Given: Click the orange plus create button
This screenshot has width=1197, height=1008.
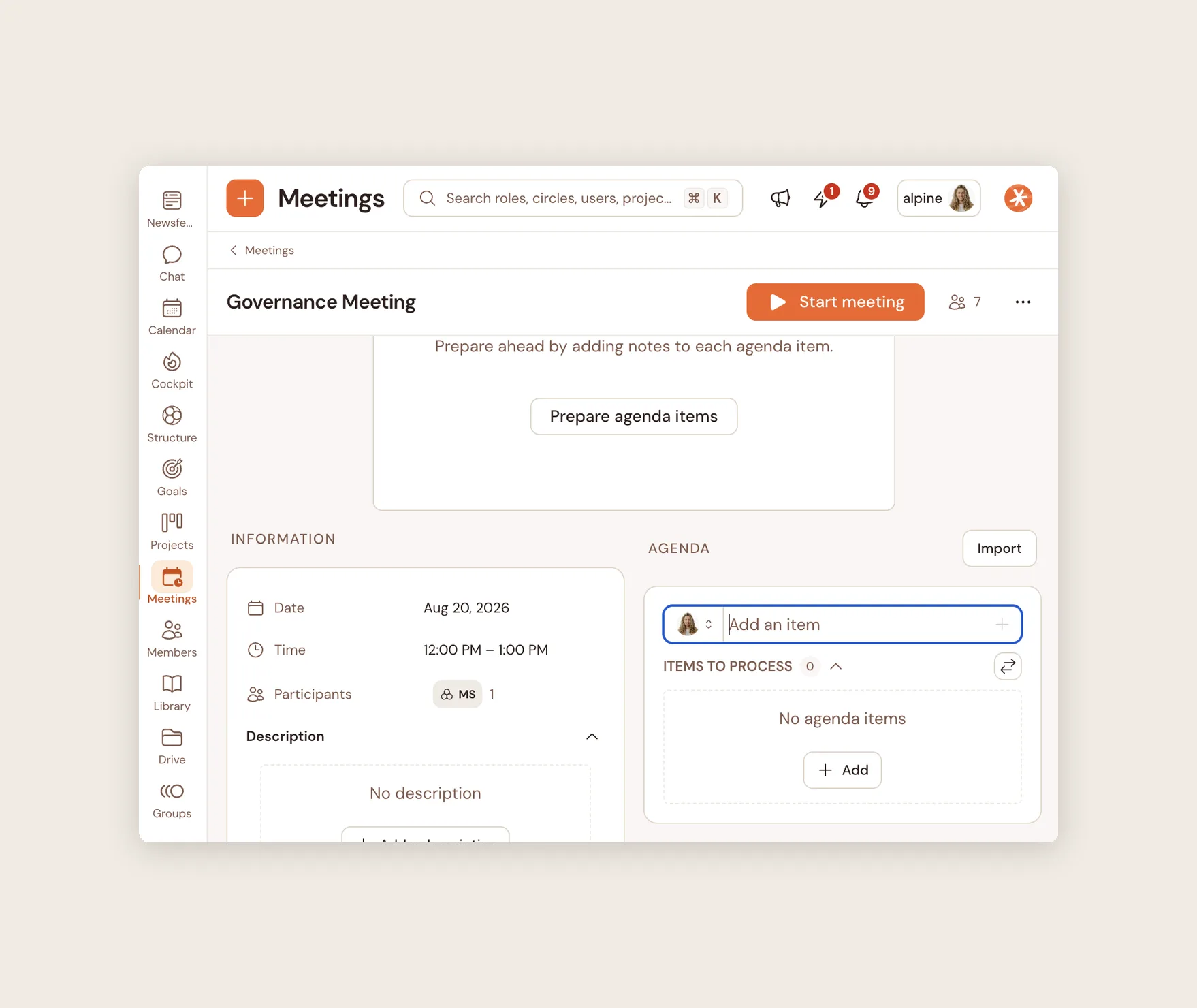Looking at the screenshot, I should click(x=245, y=198).
